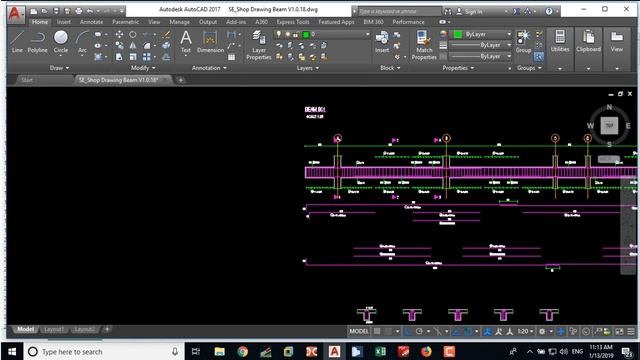
Task: Click the Help question mark icon
Action: pos(549,11)
